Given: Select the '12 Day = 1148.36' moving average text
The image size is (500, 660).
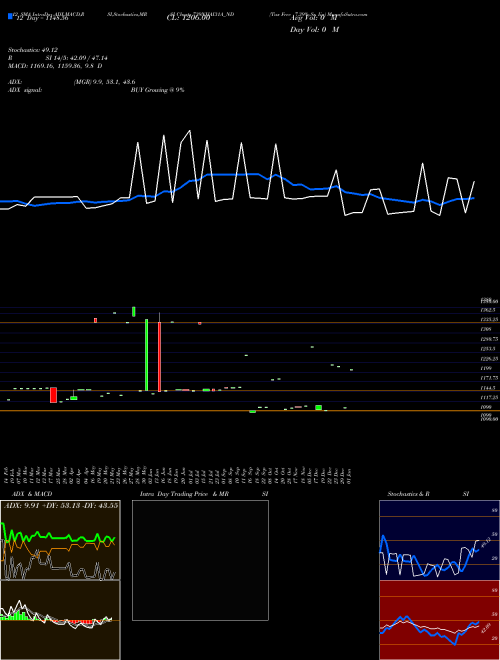Looking at the screenshot, I should click(x=42, y=18).
